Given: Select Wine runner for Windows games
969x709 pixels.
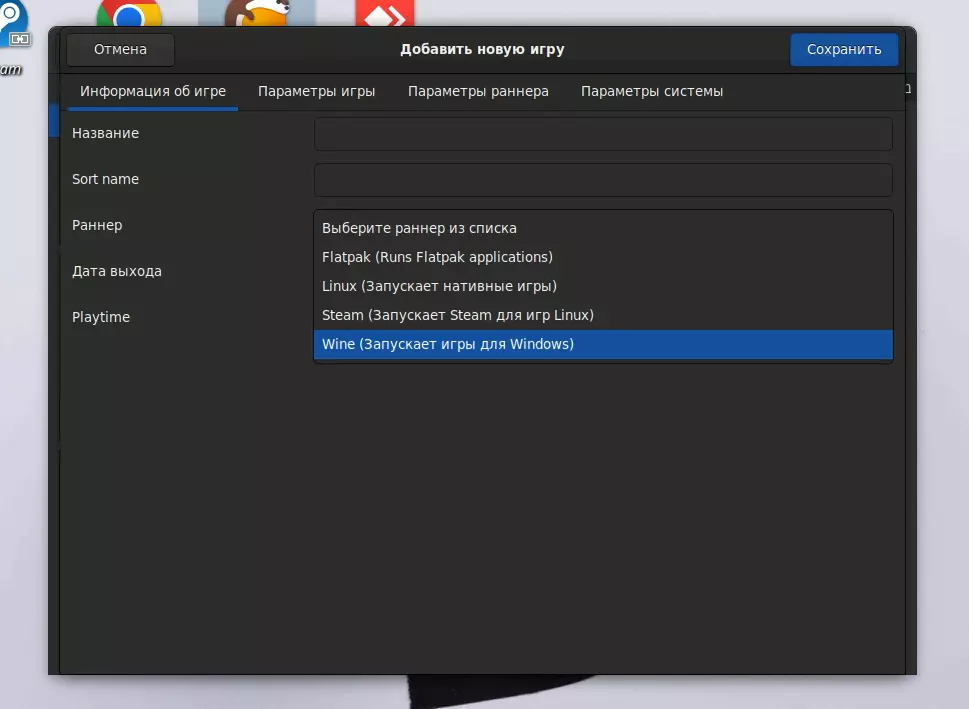Looking at the screenshot, I should pyautogui.click(x=603, y=344).
